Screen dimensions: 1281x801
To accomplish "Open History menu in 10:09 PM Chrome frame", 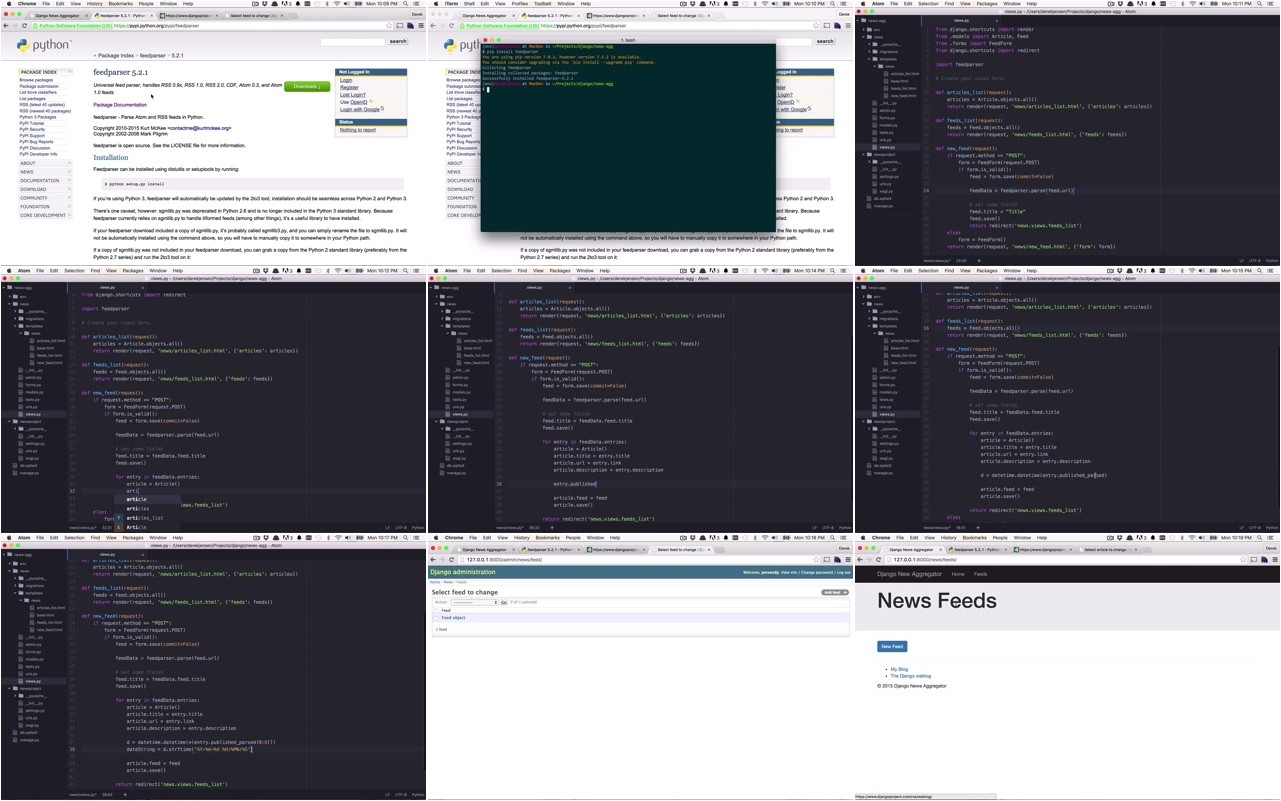I will tap(94, 4).
